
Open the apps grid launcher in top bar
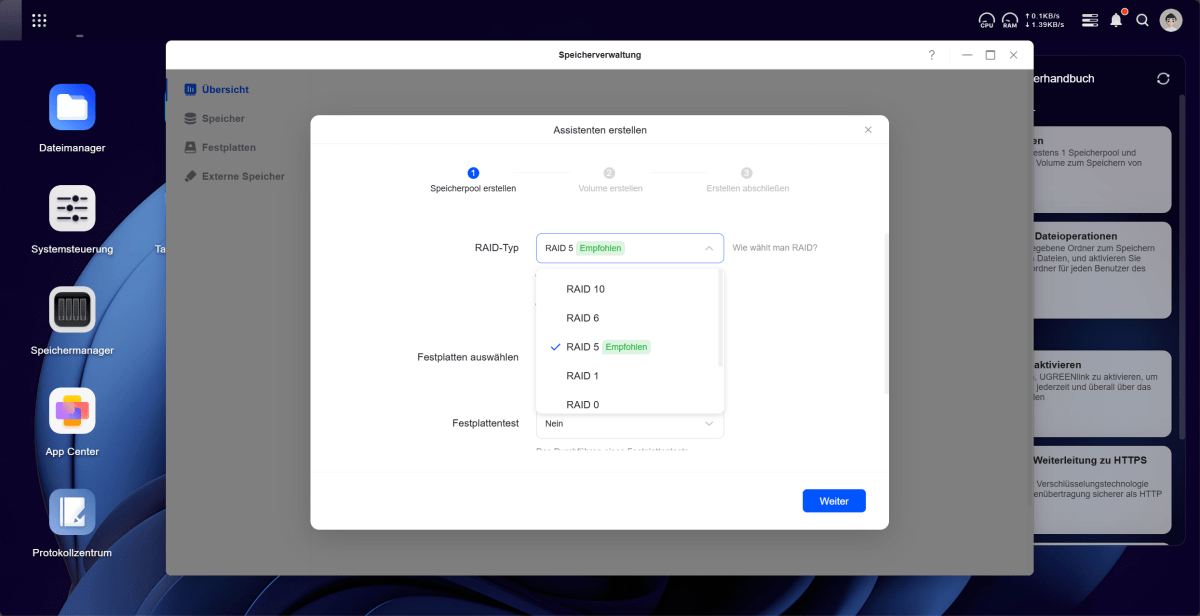(39, 20)
